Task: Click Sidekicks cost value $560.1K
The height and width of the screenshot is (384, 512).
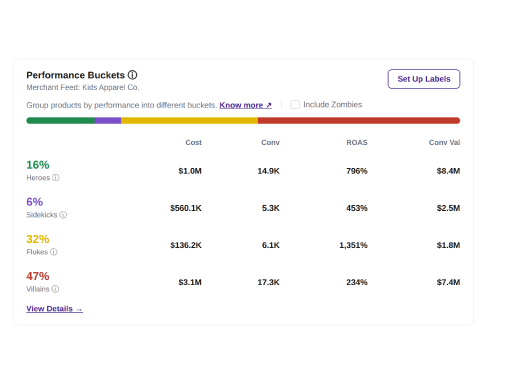Action: tap(186, 208)
